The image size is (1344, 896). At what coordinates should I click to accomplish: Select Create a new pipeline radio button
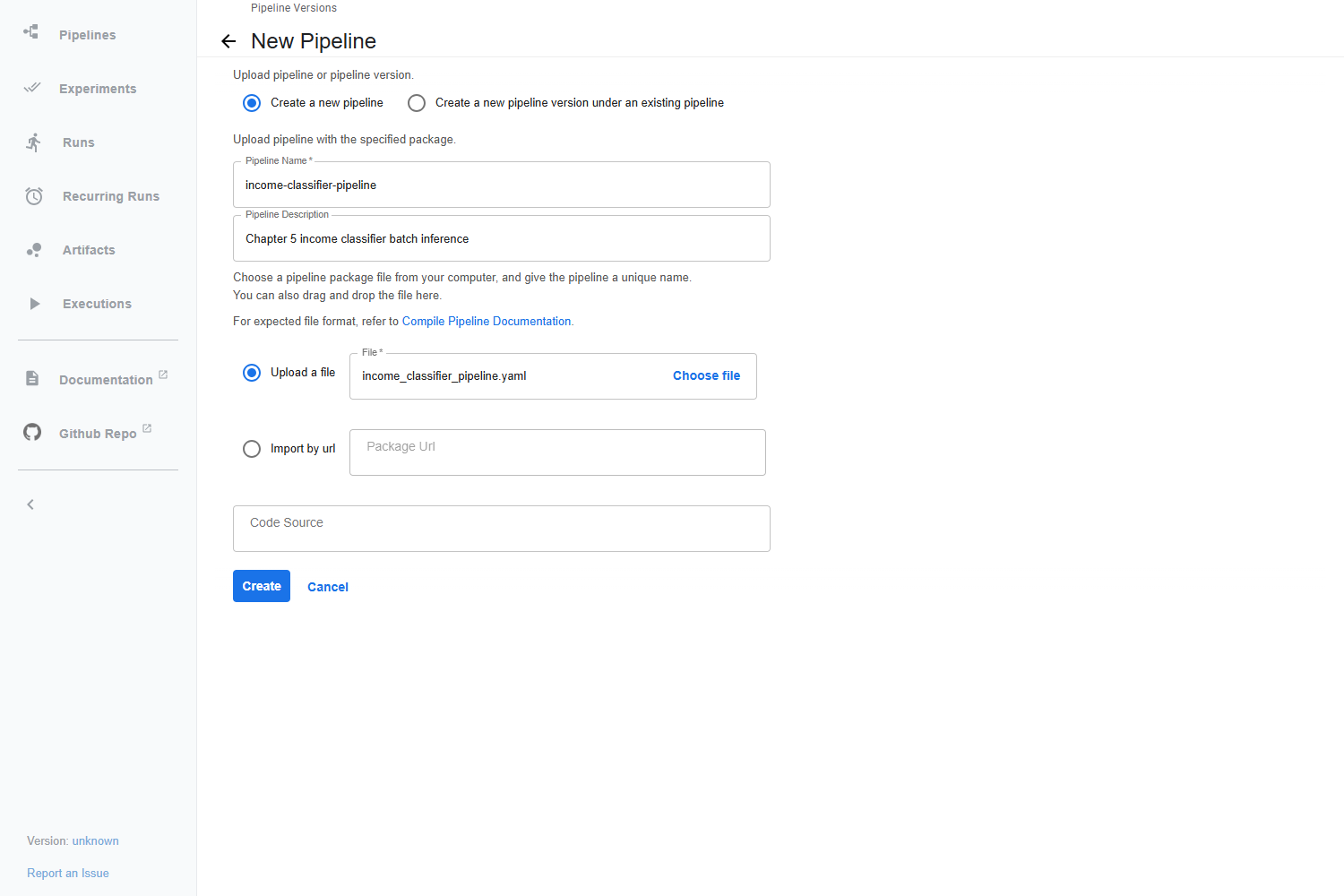(252, 103)
